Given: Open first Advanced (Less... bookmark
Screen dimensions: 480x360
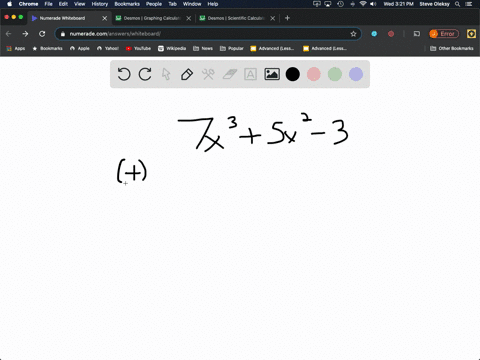Looking at the screenshot, I should click(272, 48).
